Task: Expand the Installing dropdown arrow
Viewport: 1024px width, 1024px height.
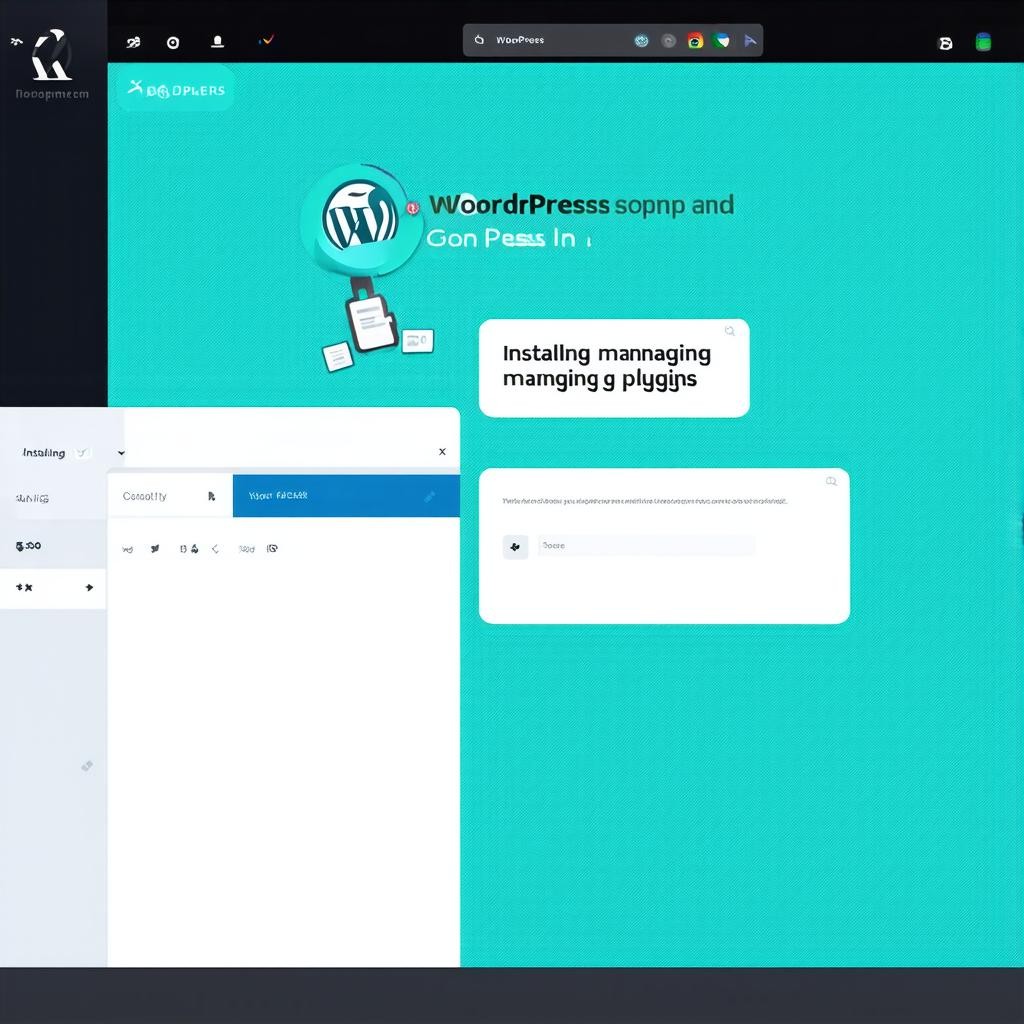Action: pos(121,453)
